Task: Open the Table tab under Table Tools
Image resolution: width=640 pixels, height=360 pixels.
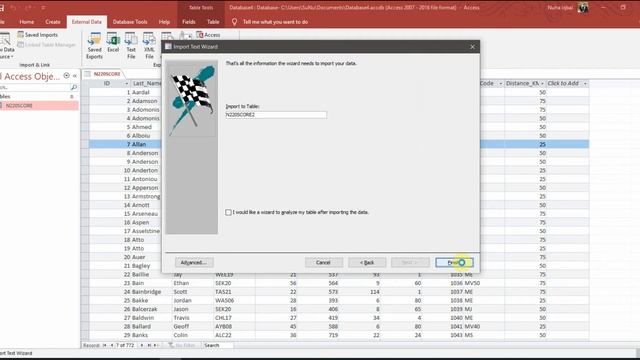Action: point(213,22)
